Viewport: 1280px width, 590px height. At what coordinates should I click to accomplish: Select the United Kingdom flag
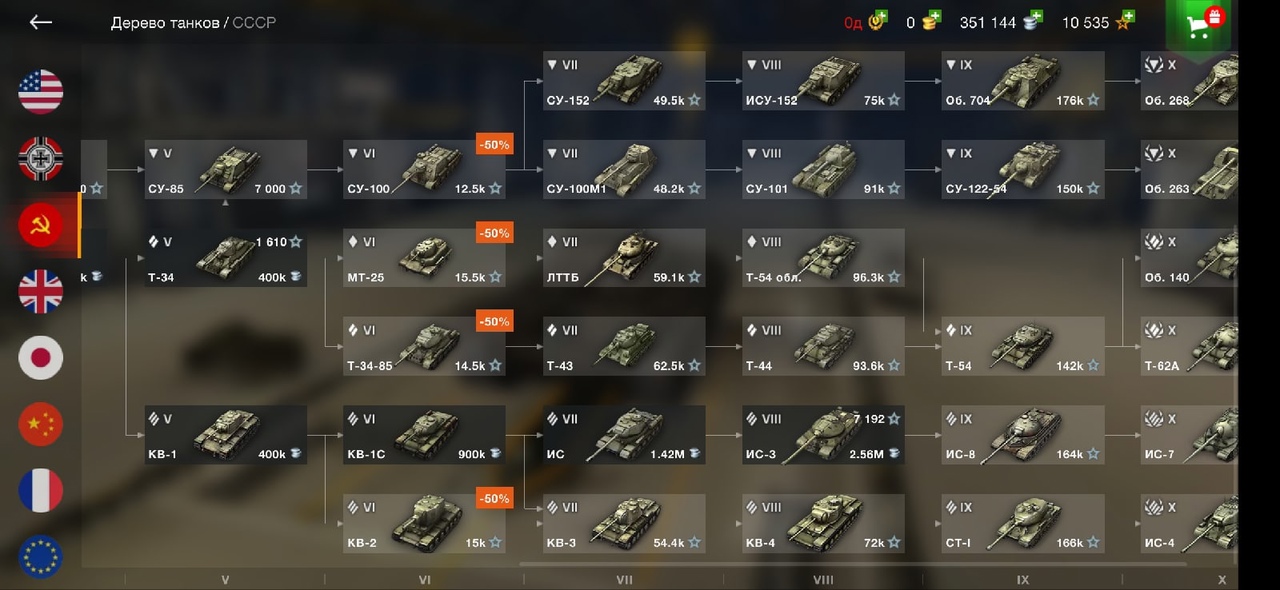pyautogui.click(x=41, y=292)
